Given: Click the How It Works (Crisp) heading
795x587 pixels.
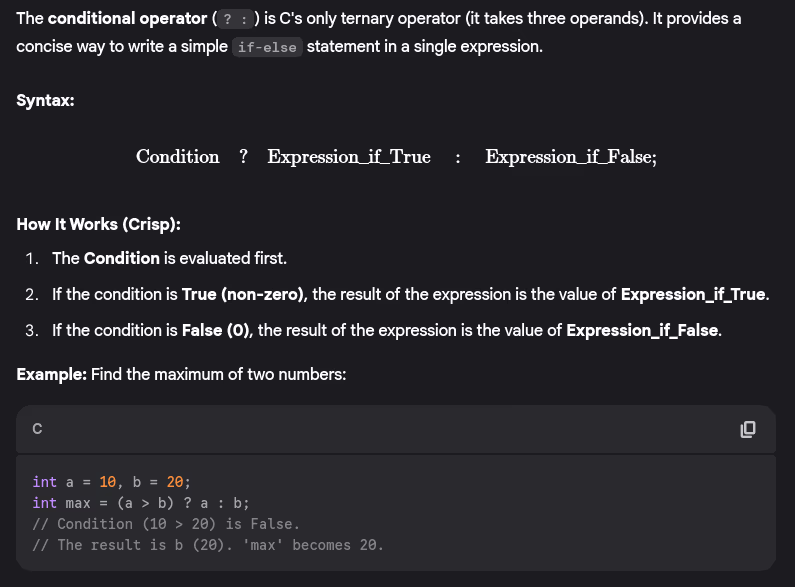Looking at the screenshot, I should (x=99, y=224).
